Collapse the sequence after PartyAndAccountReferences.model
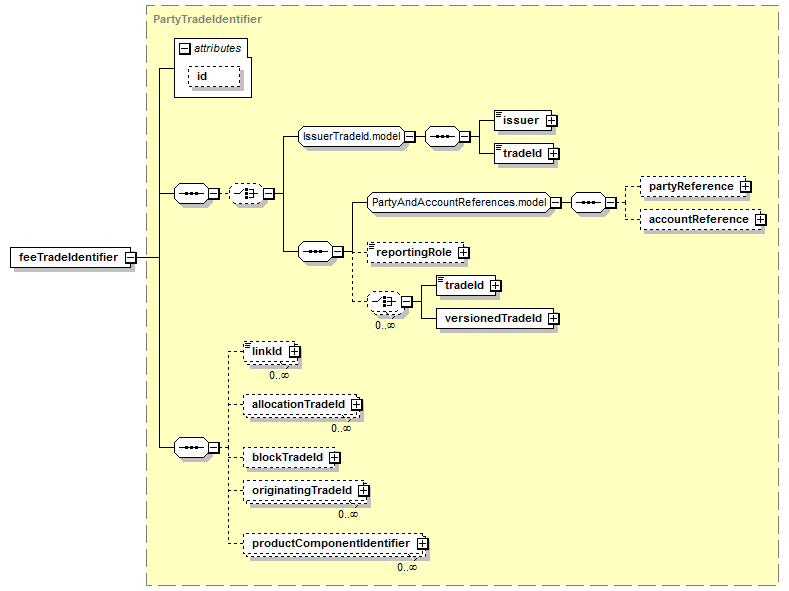This screenshot has width=789, height=591. pyautogui.click(x=610, y=202)
